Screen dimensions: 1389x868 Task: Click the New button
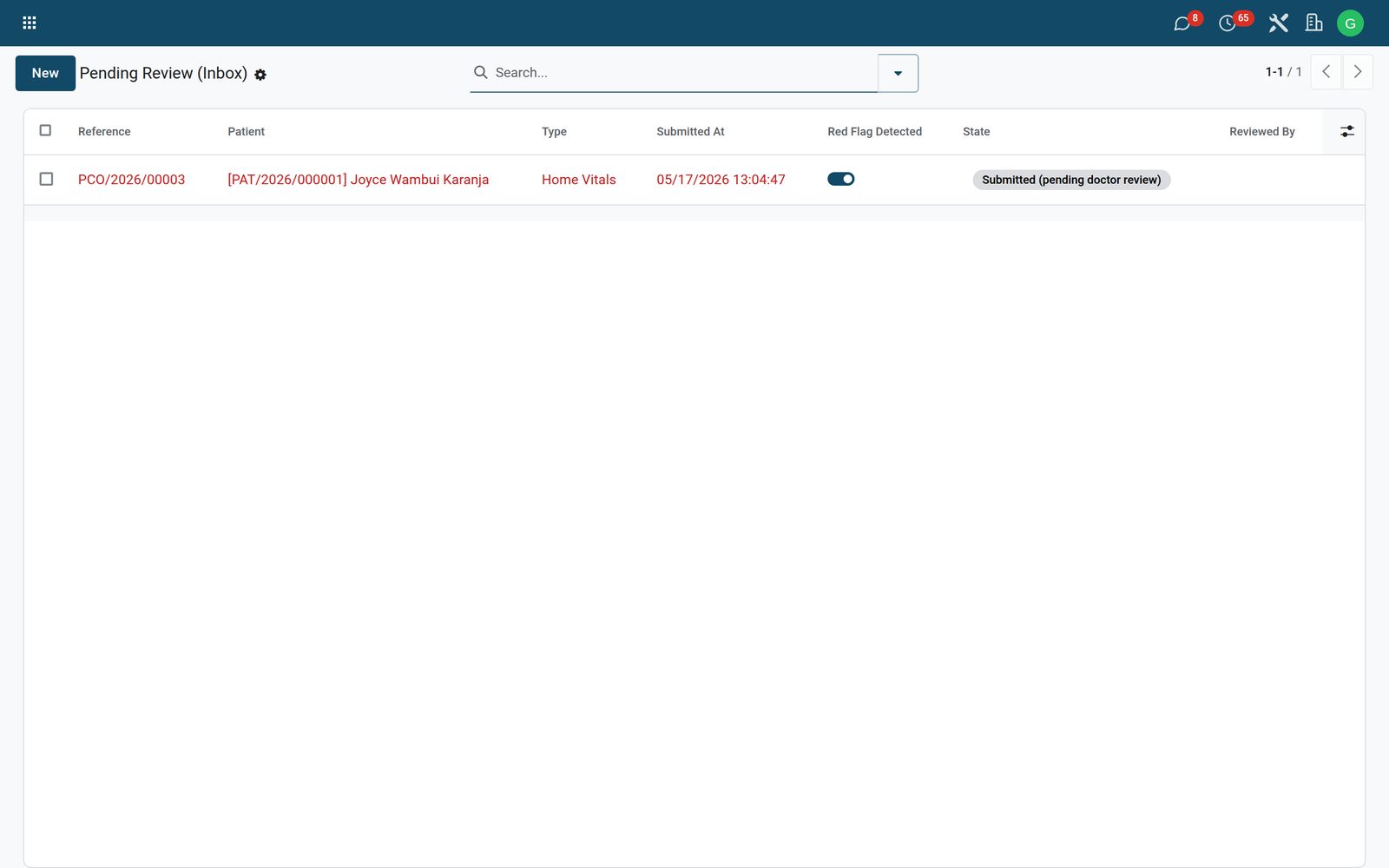45,73
